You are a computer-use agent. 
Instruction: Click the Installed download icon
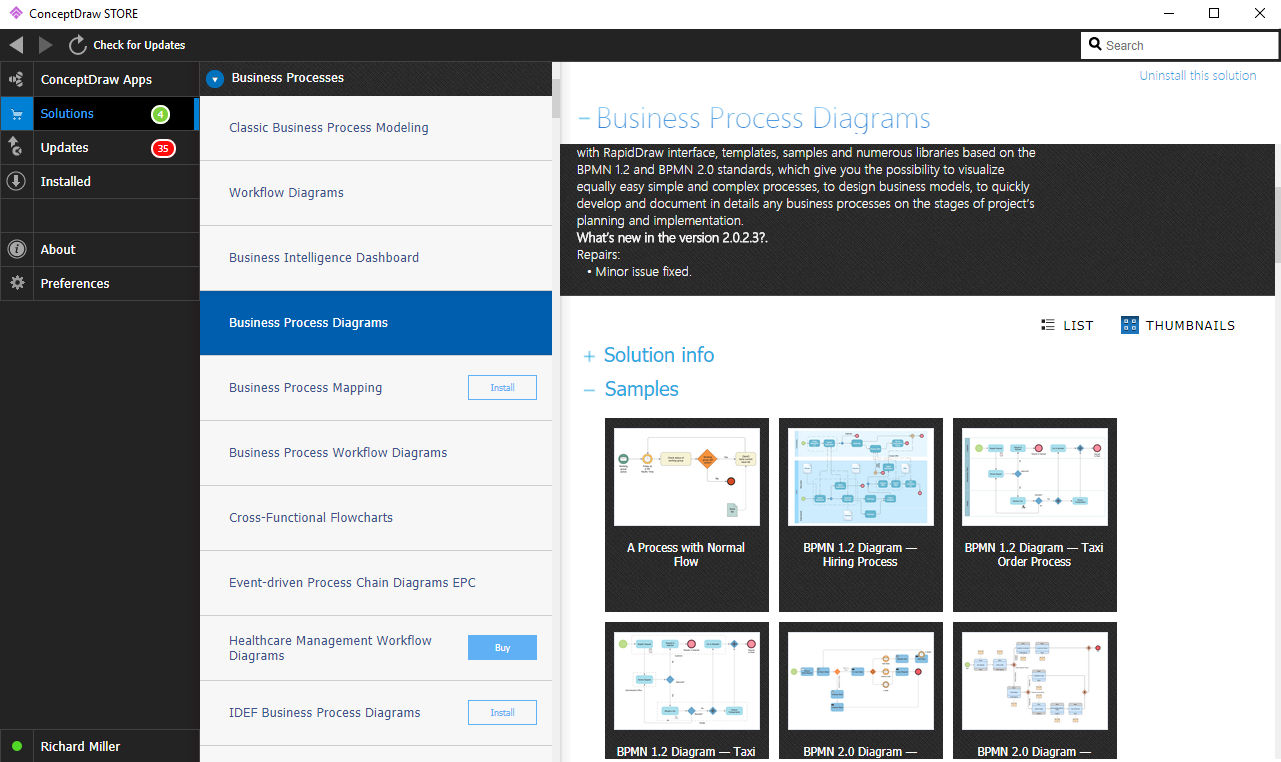(16, 182)
